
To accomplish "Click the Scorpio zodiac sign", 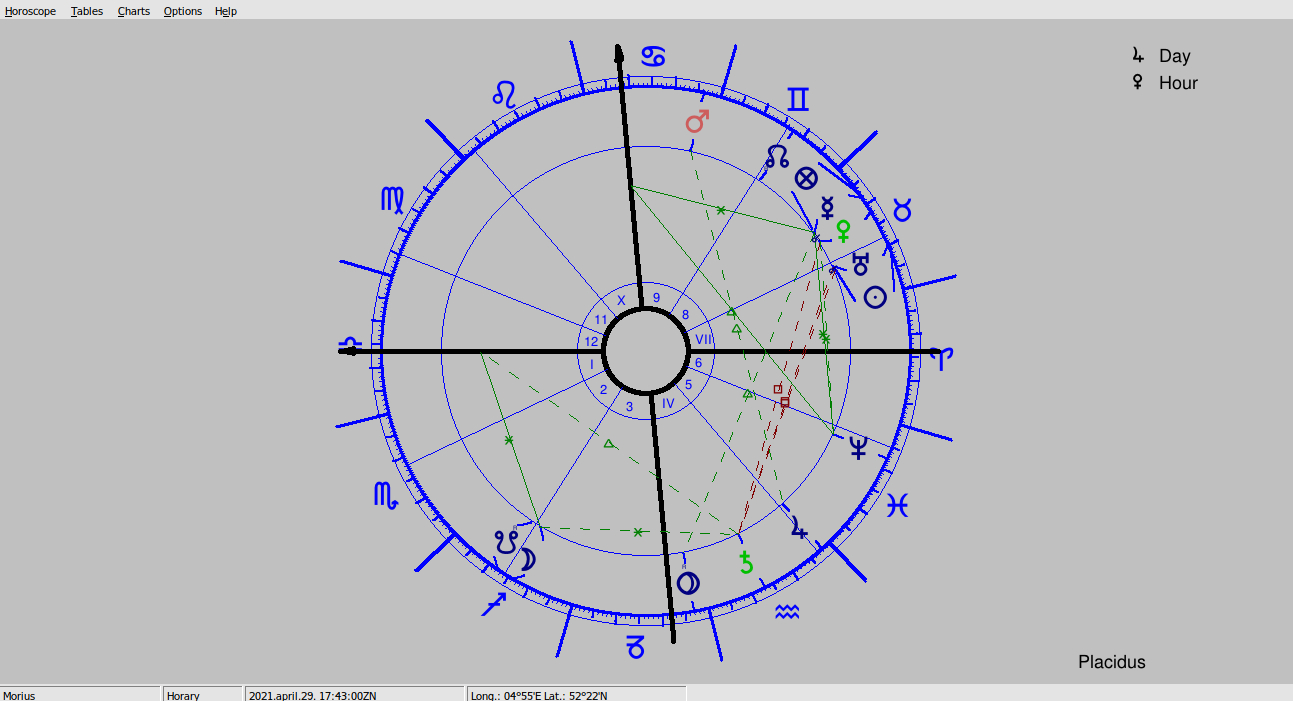I will tap(386, 494).
